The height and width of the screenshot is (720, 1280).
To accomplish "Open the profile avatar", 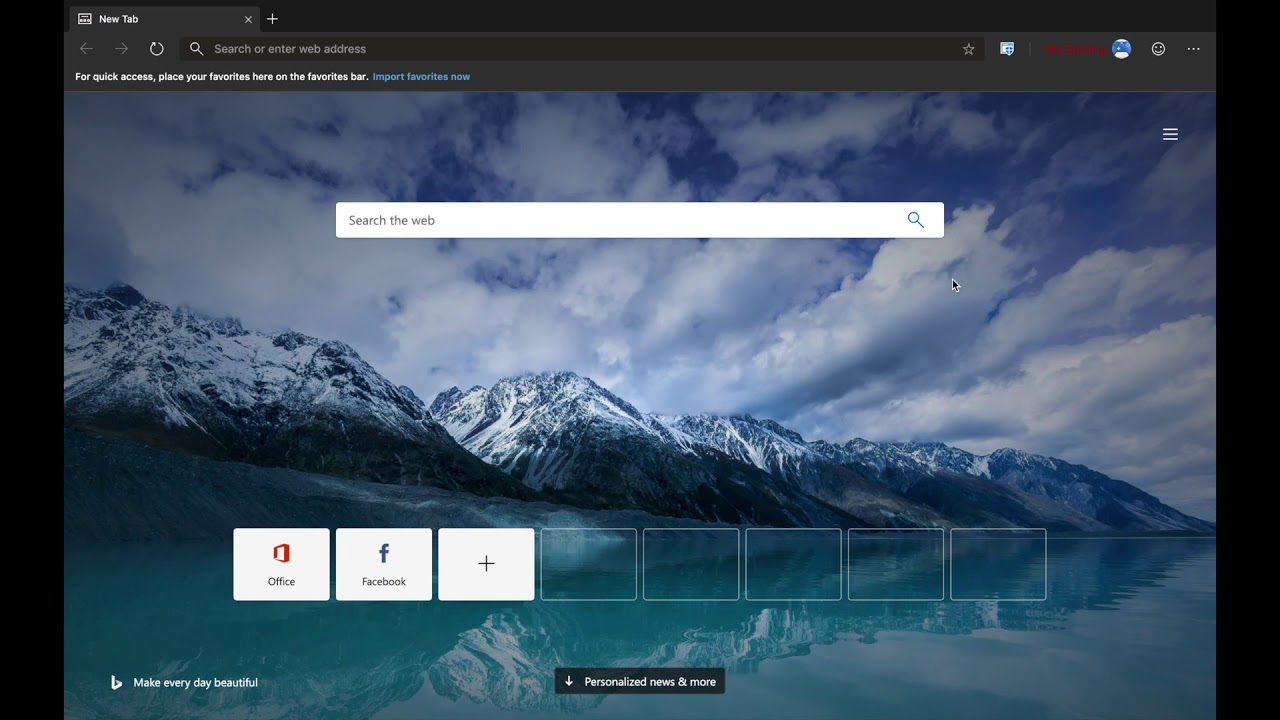I will coord(1122,49).
